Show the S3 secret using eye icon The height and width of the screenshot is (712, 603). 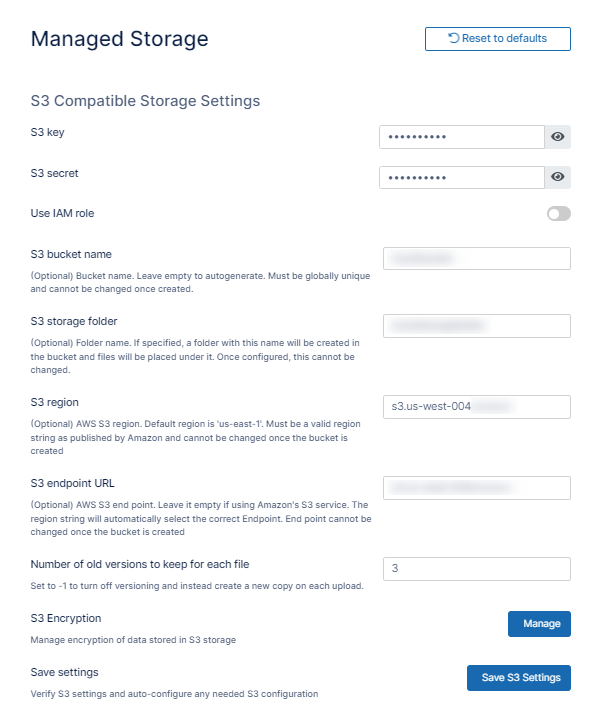tap(558, 177)
